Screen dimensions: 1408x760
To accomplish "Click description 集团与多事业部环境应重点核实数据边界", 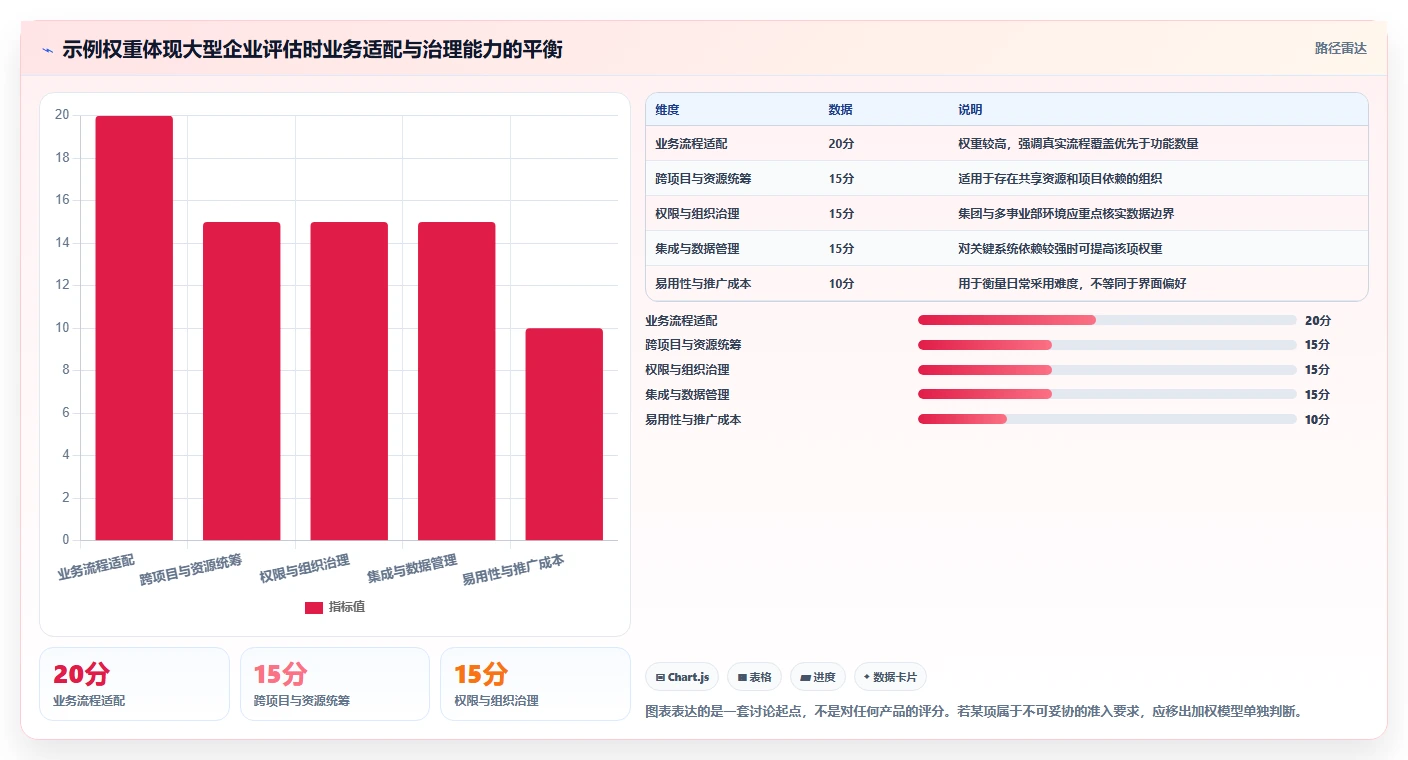I will point(1066,214).
